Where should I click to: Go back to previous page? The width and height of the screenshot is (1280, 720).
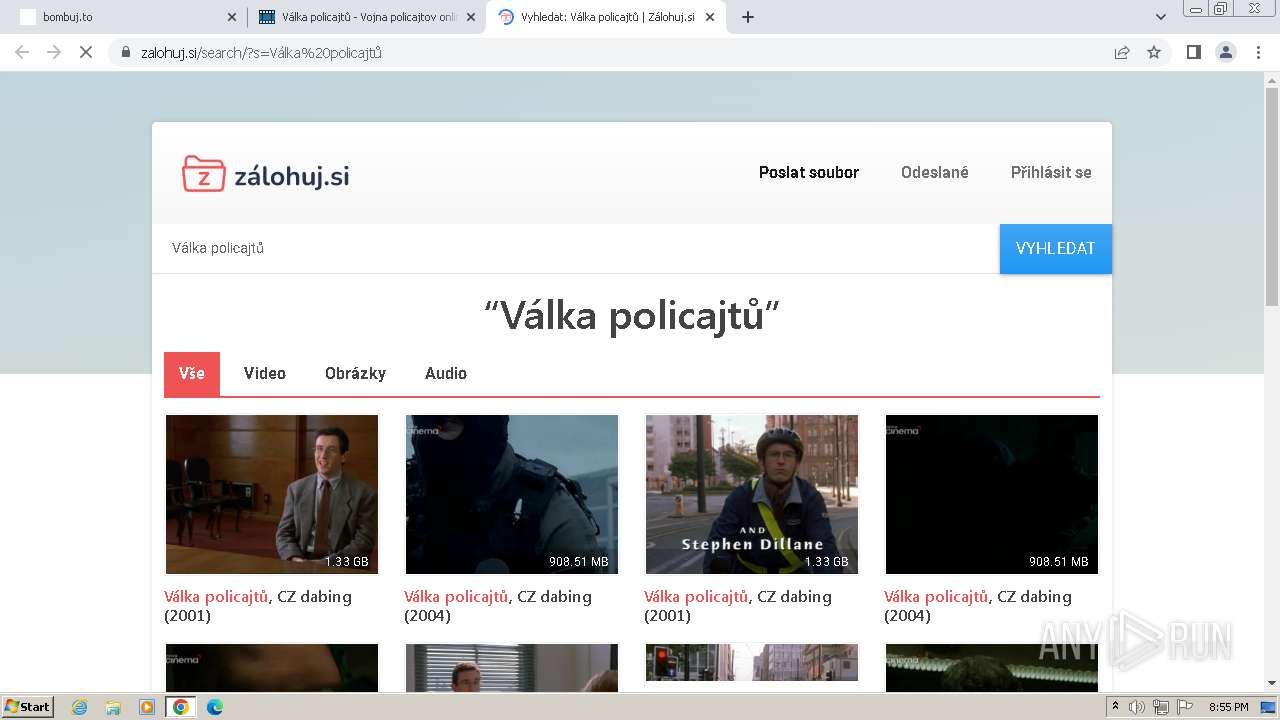point(22,52)
